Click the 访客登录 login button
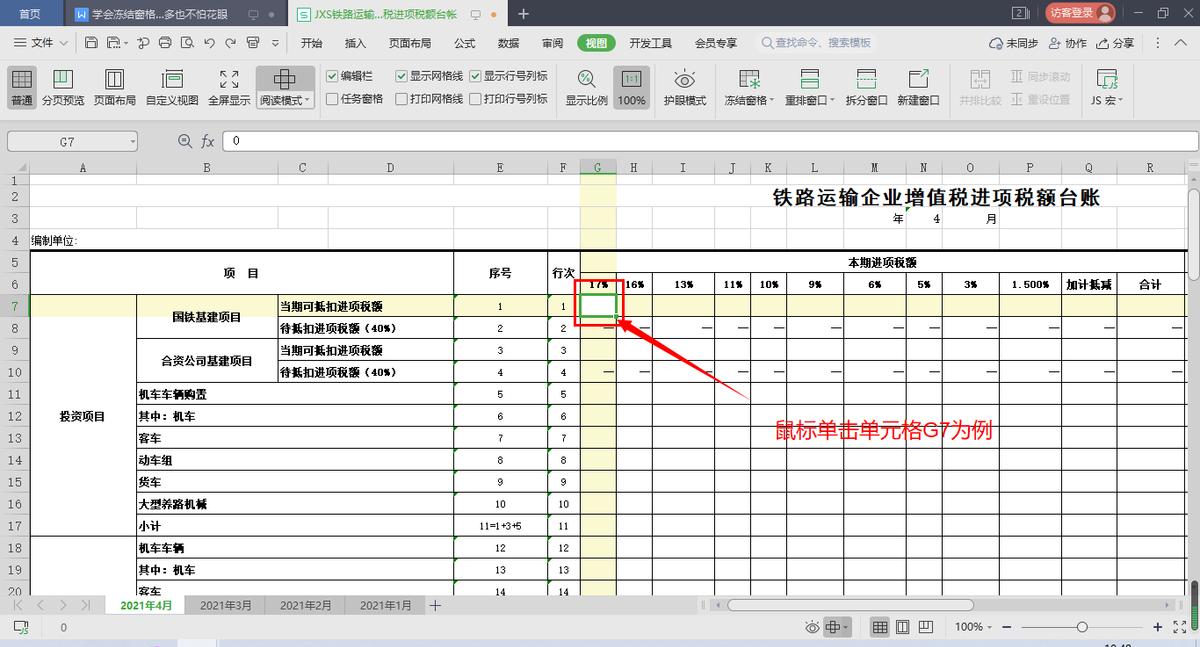 (1072, 15)
